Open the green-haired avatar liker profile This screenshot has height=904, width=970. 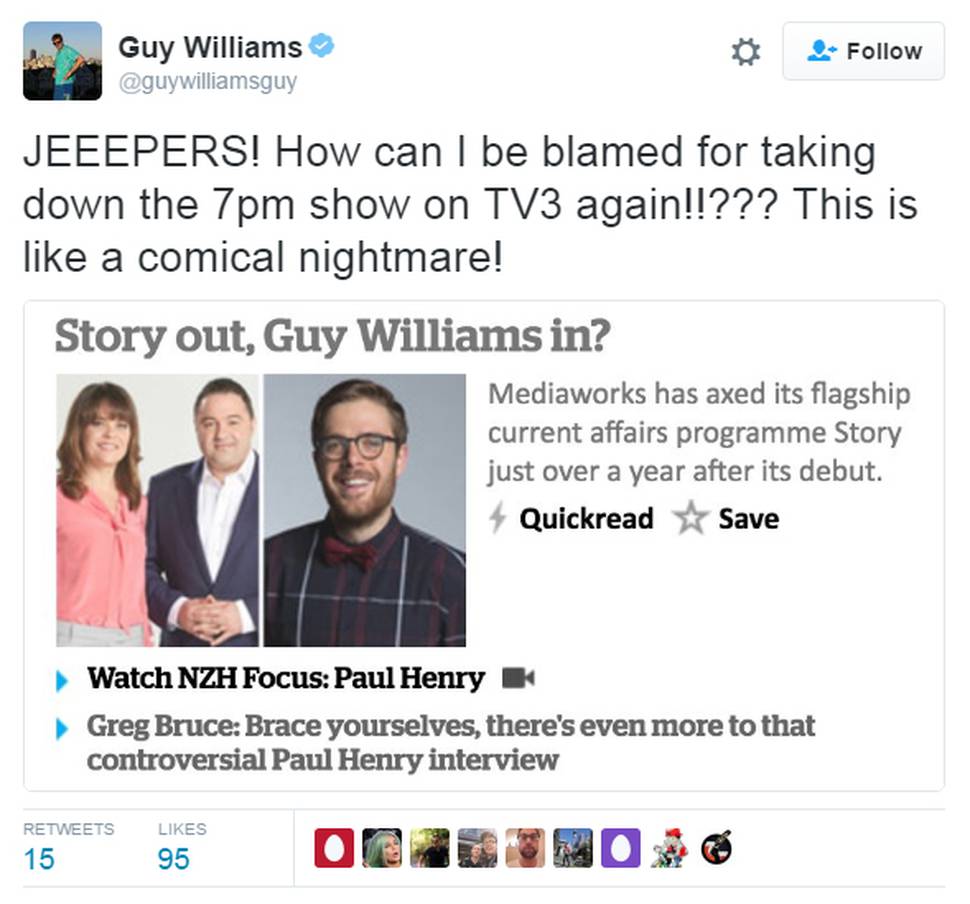point(382,848)
